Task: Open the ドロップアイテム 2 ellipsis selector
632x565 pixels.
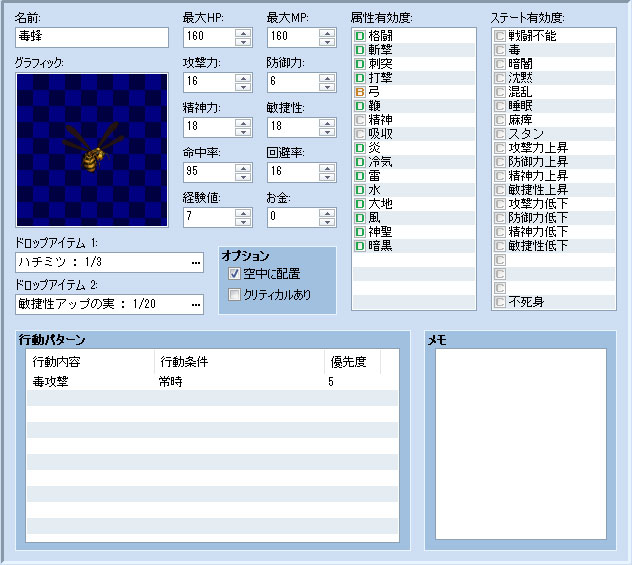Action: 196,305
